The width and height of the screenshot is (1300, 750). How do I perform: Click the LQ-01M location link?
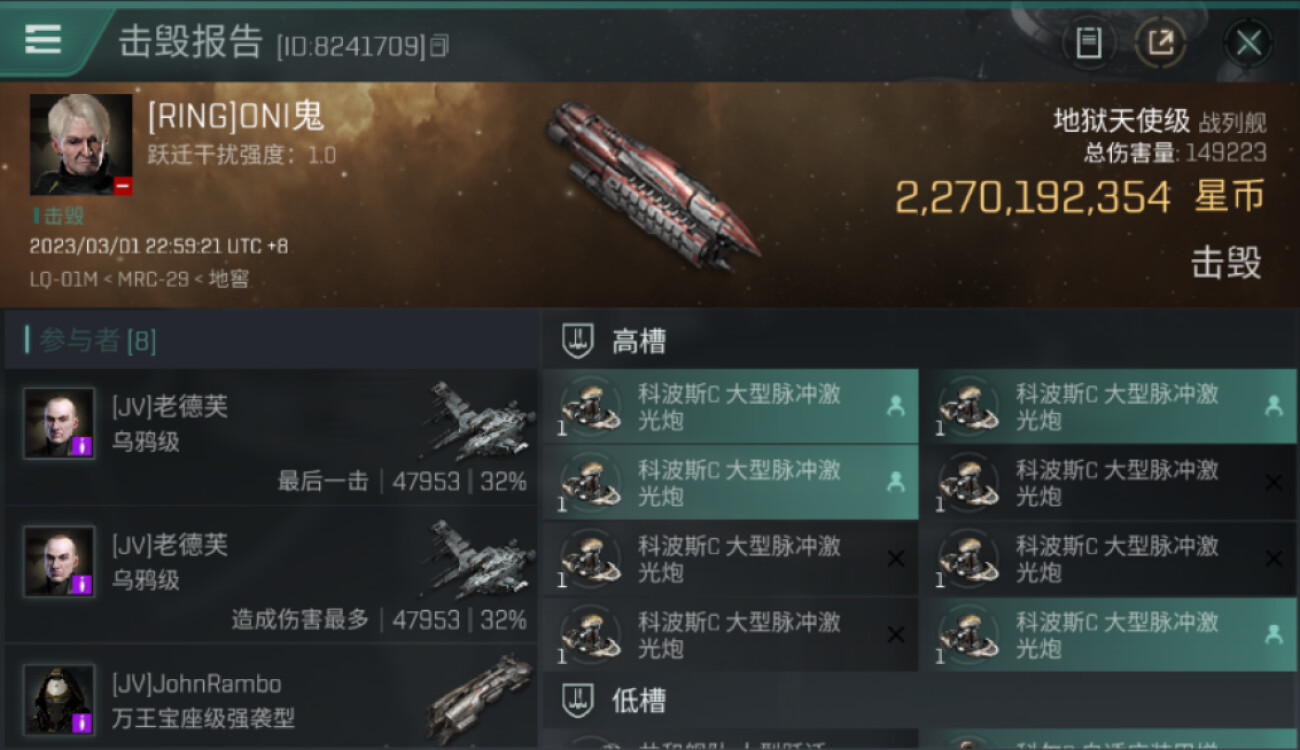coord(63,279)
